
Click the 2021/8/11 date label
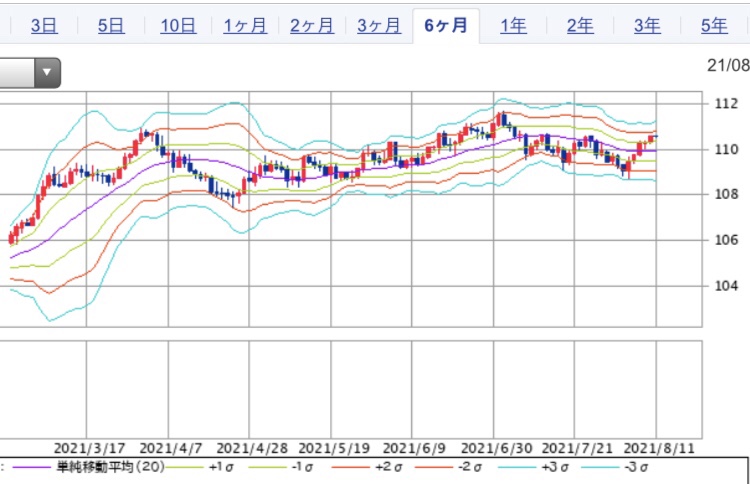point(659,449)
